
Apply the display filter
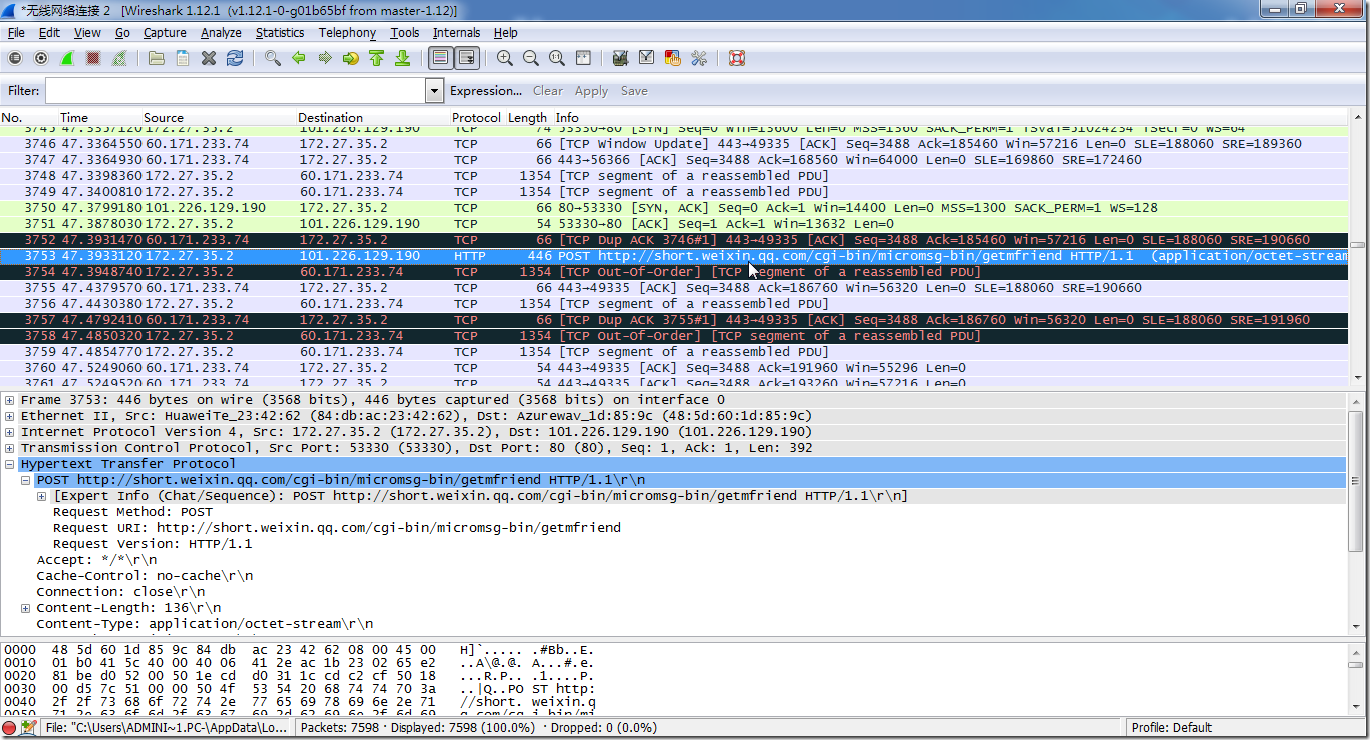click(591, 91)
